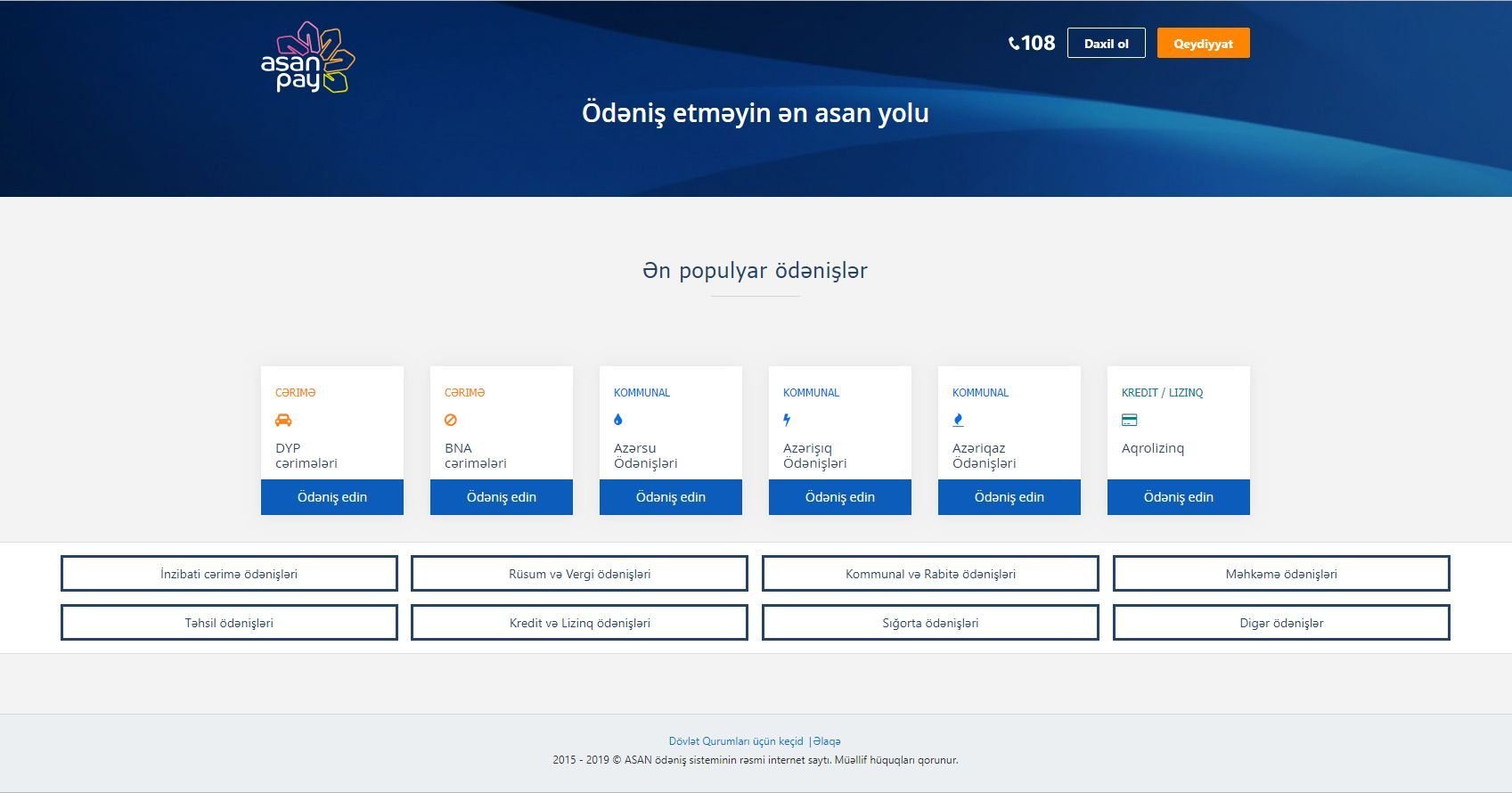Click the asan pay logo
Viewport: 1512px width, 793px height.
pyautogui.click(x=307, y=58)
